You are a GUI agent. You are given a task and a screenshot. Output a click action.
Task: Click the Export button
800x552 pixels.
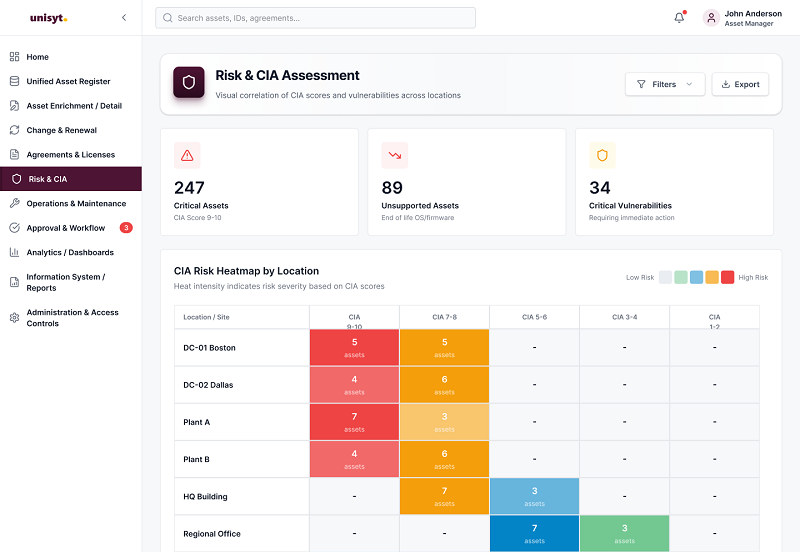pos(740,84)
